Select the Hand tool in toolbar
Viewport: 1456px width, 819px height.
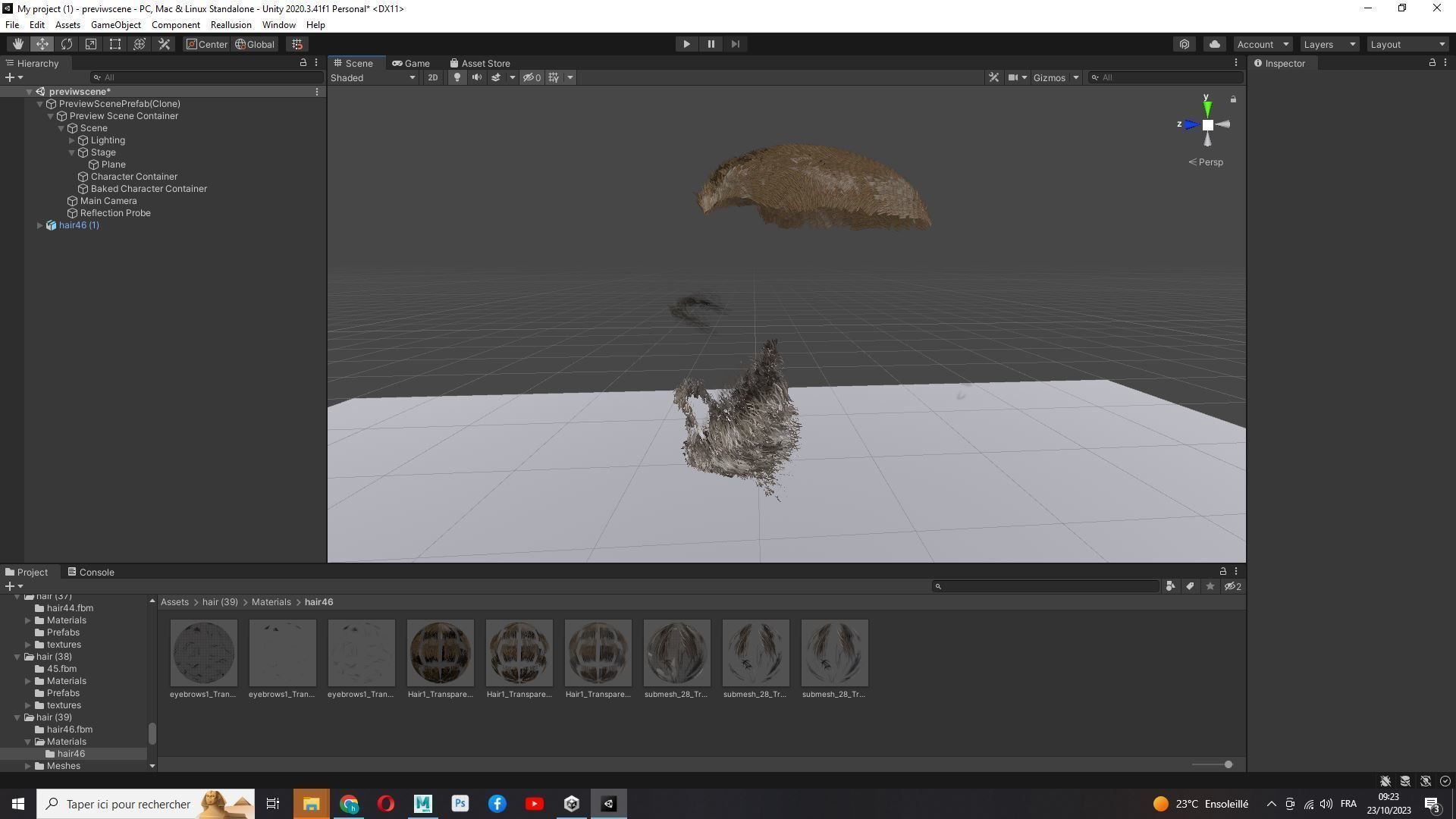pos(17,44)
